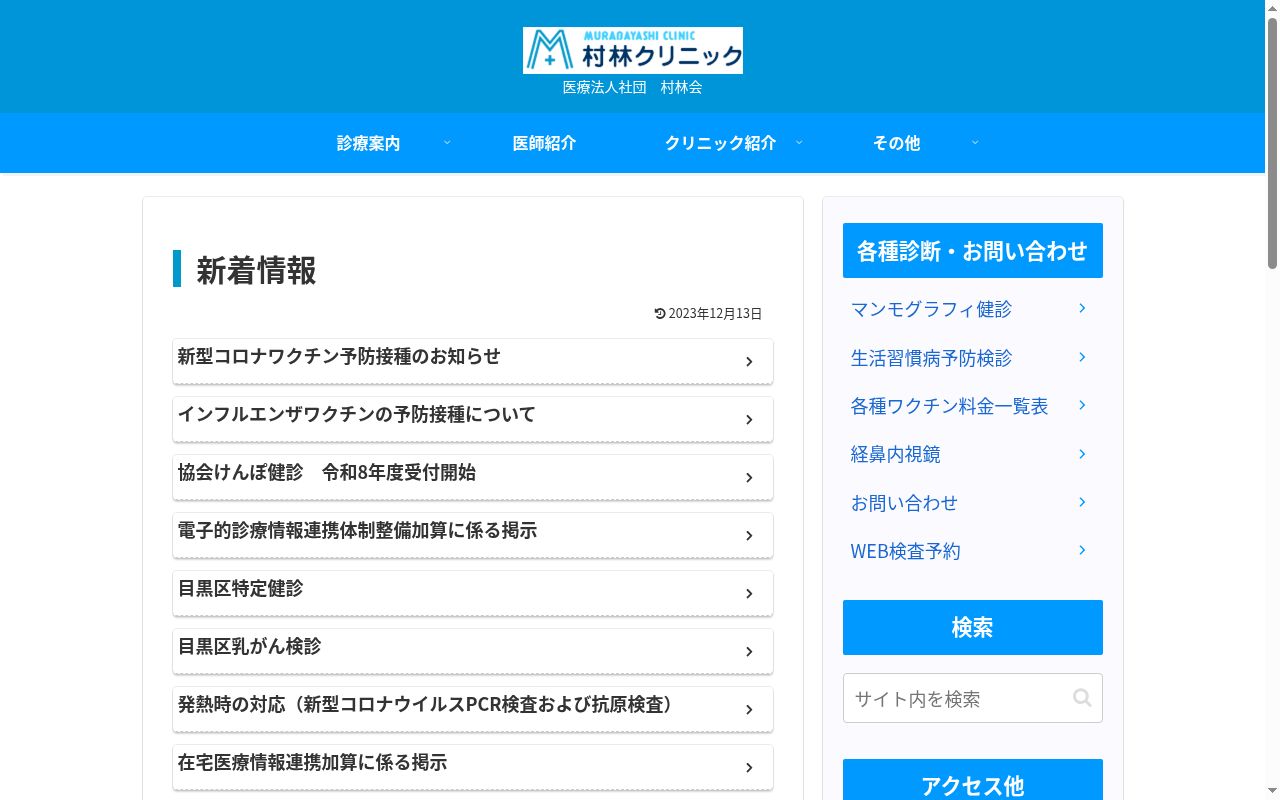The height and width of the screenshot is (800, 1280).
Task: Click the アクセス他 sidebar heading
Action: 973,780
